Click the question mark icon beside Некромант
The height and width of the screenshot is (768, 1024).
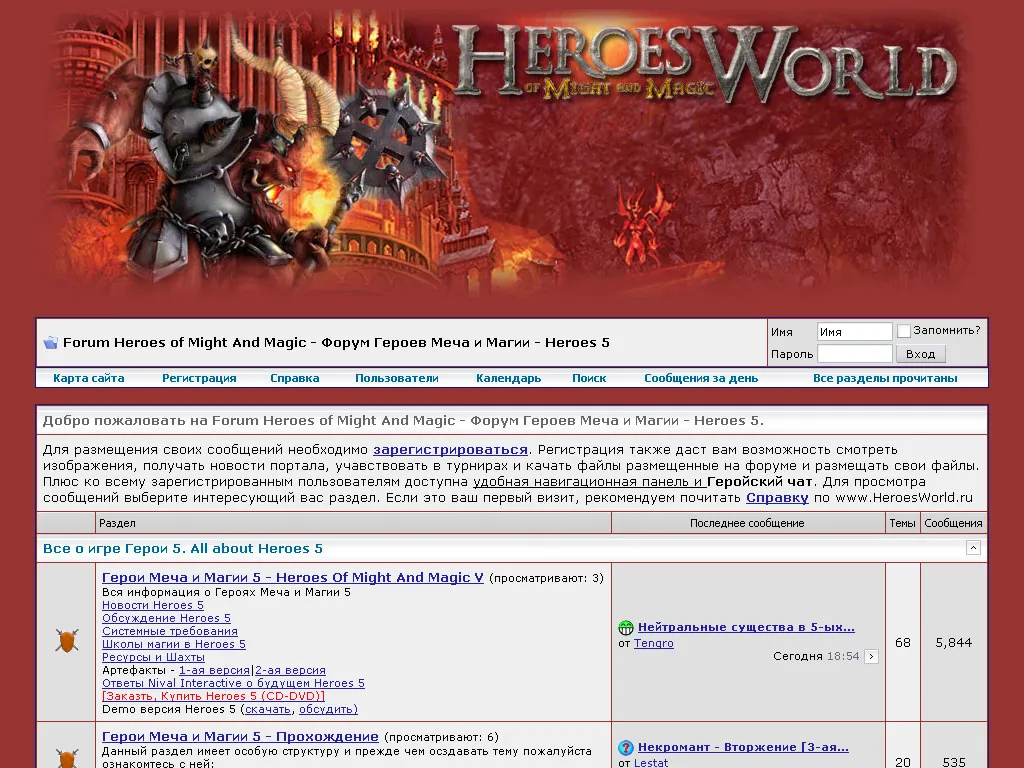coord(626,747)
